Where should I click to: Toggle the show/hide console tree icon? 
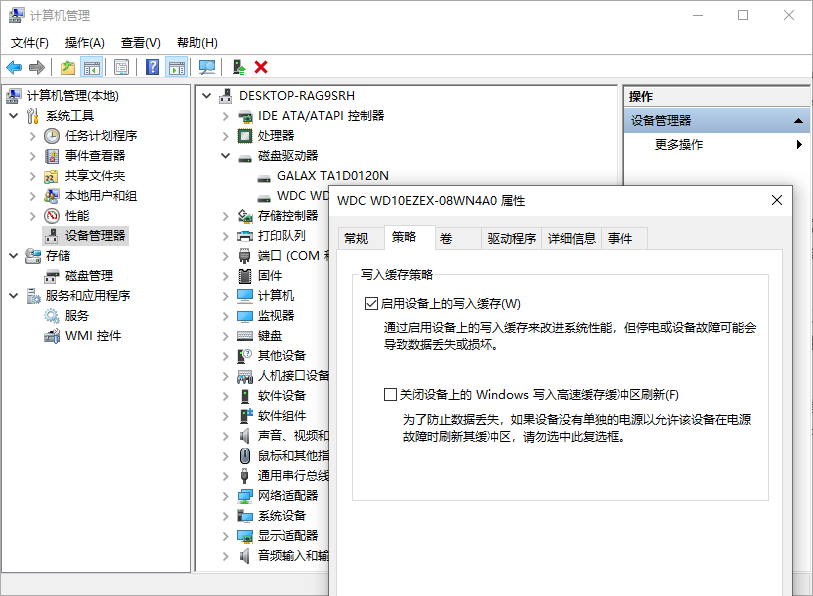tap(92, 67)
